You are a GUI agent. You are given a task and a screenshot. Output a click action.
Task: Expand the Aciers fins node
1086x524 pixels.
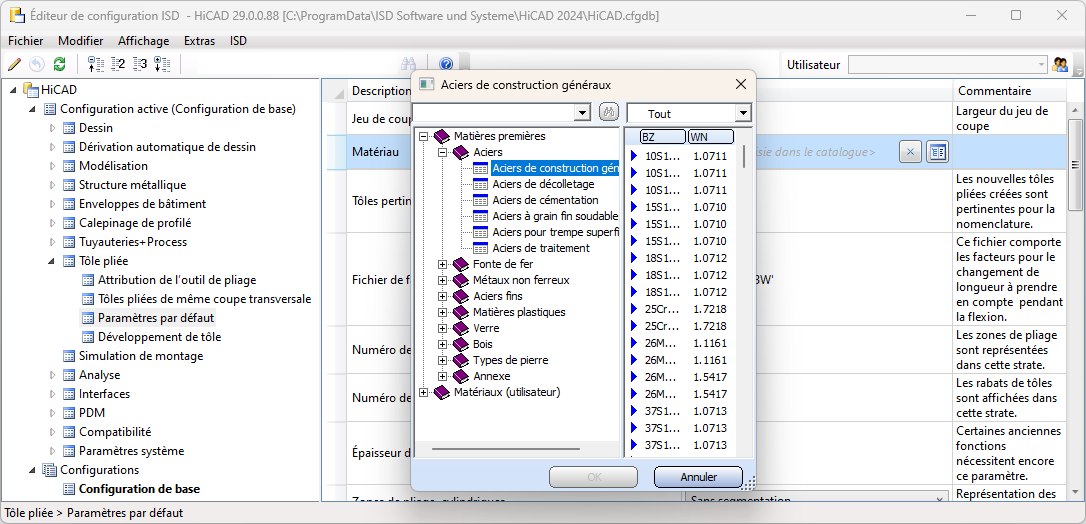click(443, 296)
